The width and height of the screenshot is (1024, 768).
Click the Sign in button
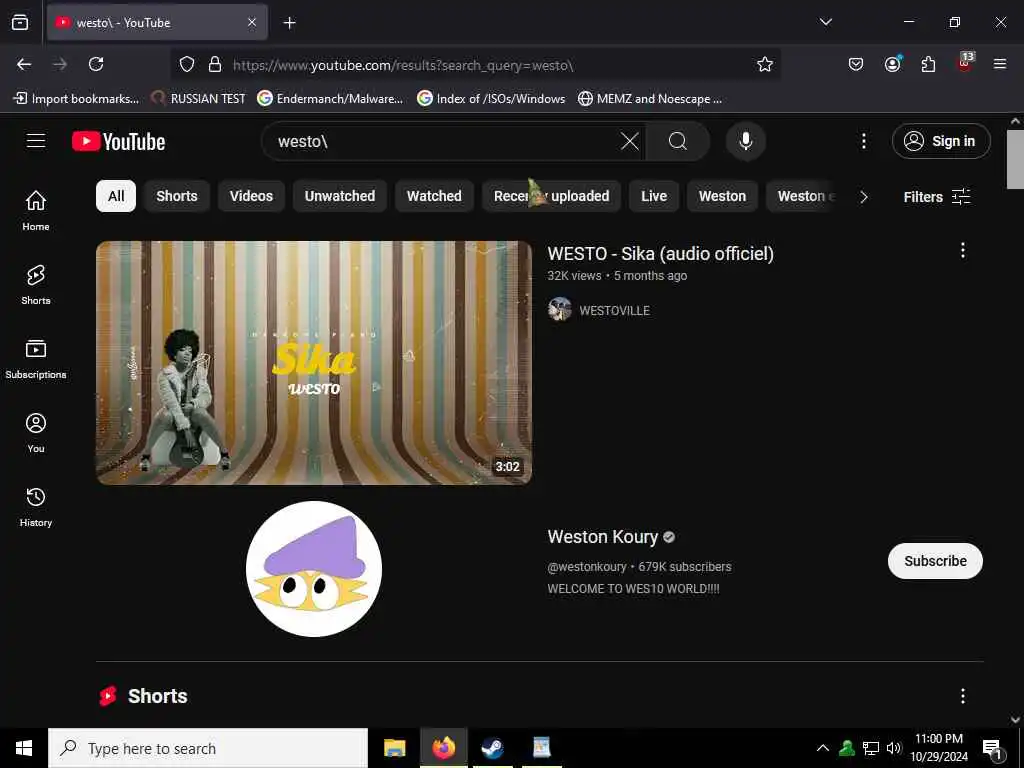(x=941, y=141)
